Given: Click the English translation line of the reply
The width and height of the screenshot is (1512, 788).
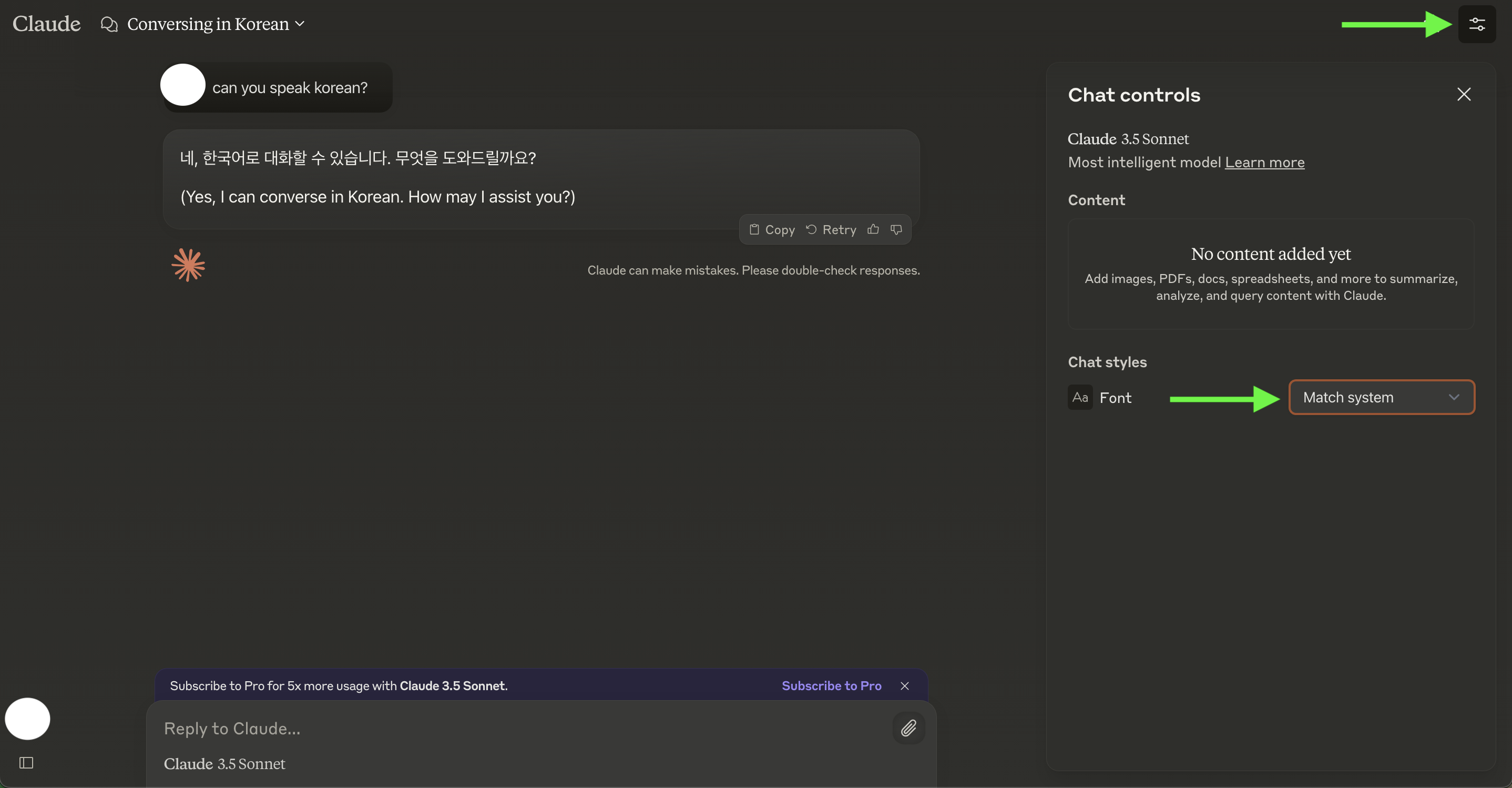Looking at the screenshot, I should pyautogui.click(x=378, y=197).
